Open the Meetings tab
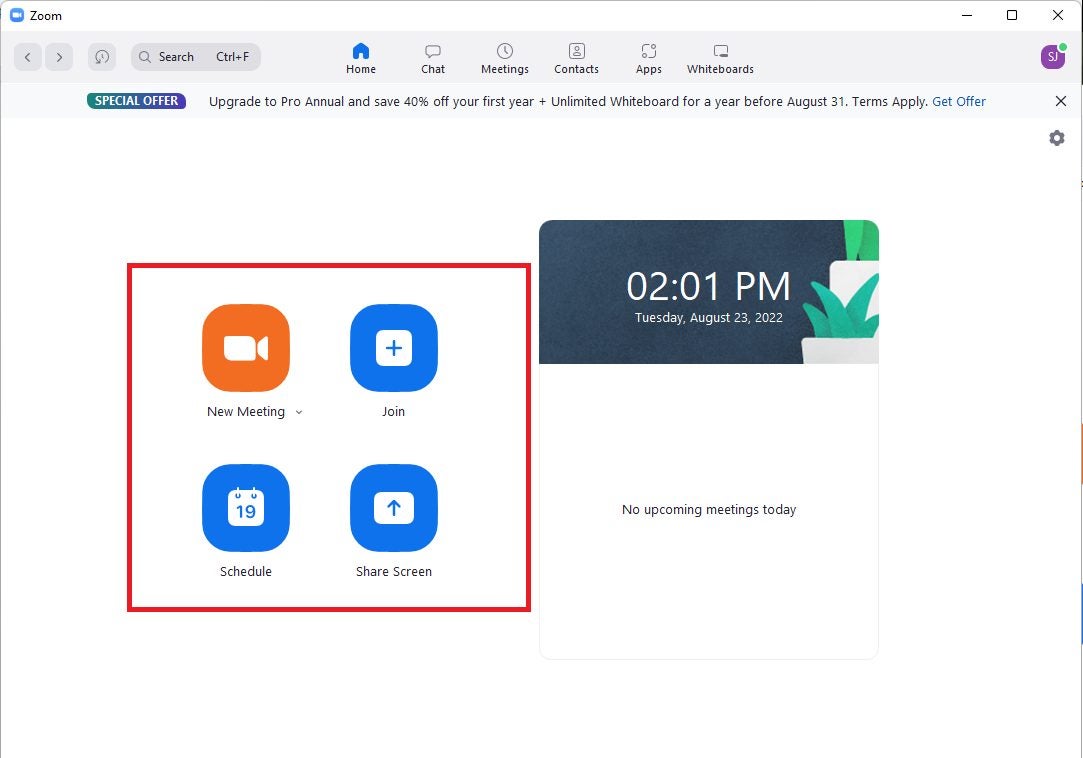1083x758 pixels. click(x=505, y=59)
